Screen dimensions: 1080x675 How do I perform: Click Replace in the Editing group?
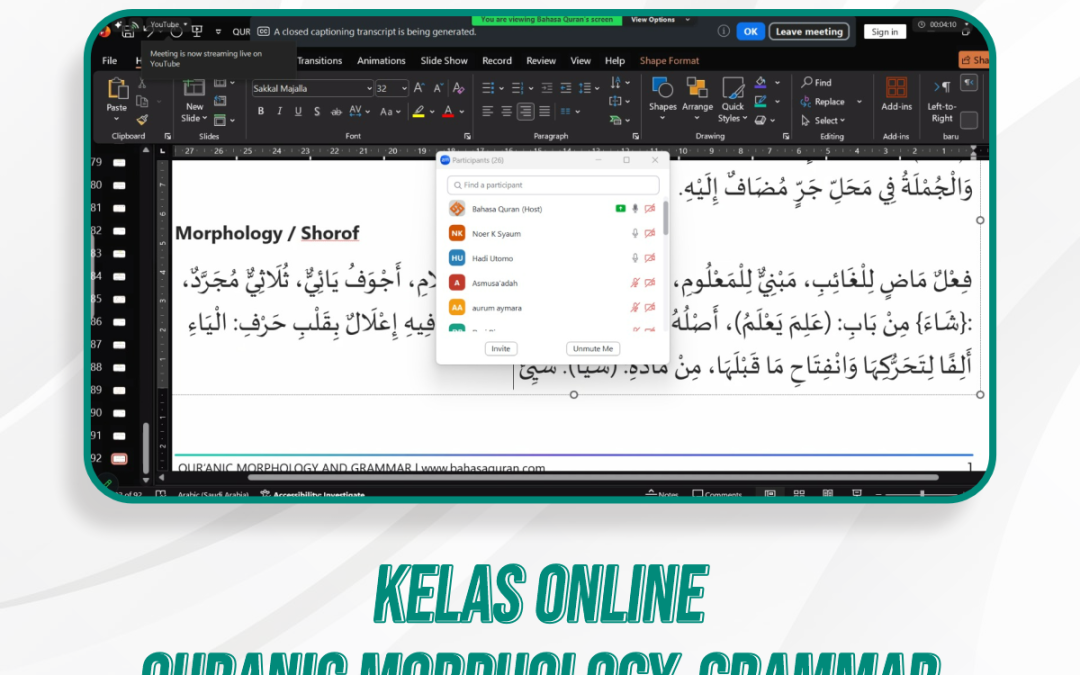[x=824, y=101]
